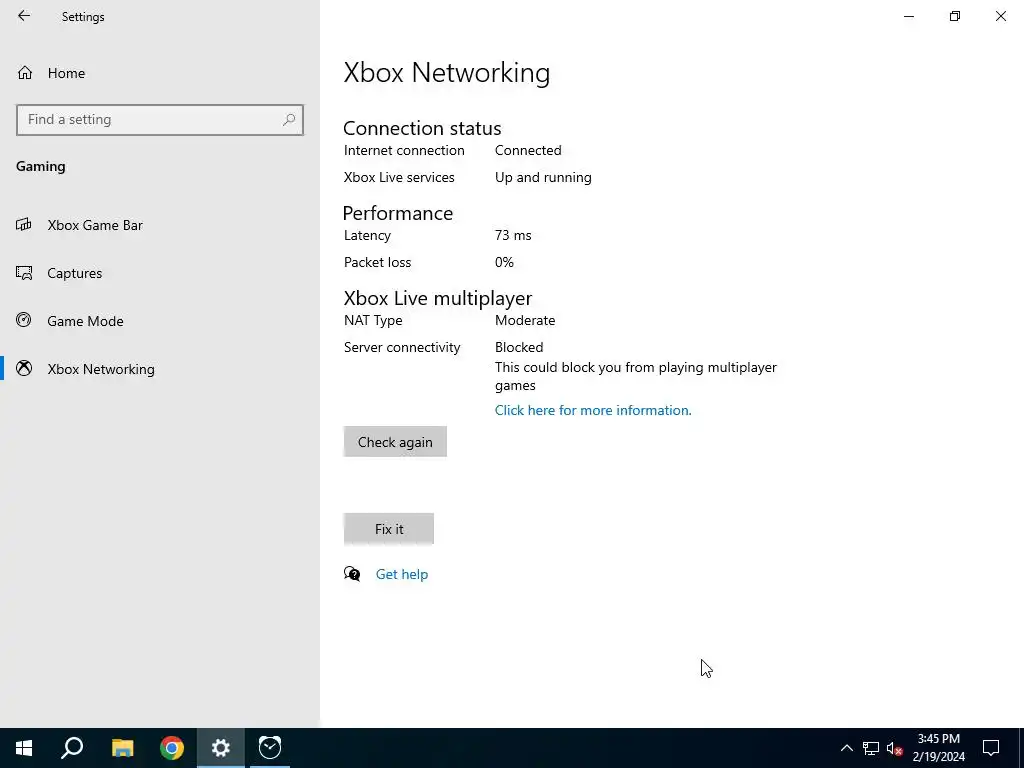Restore down the Settings window
Image resolution: width=1024 pixels, height=768 pixels.
[955, 16]
